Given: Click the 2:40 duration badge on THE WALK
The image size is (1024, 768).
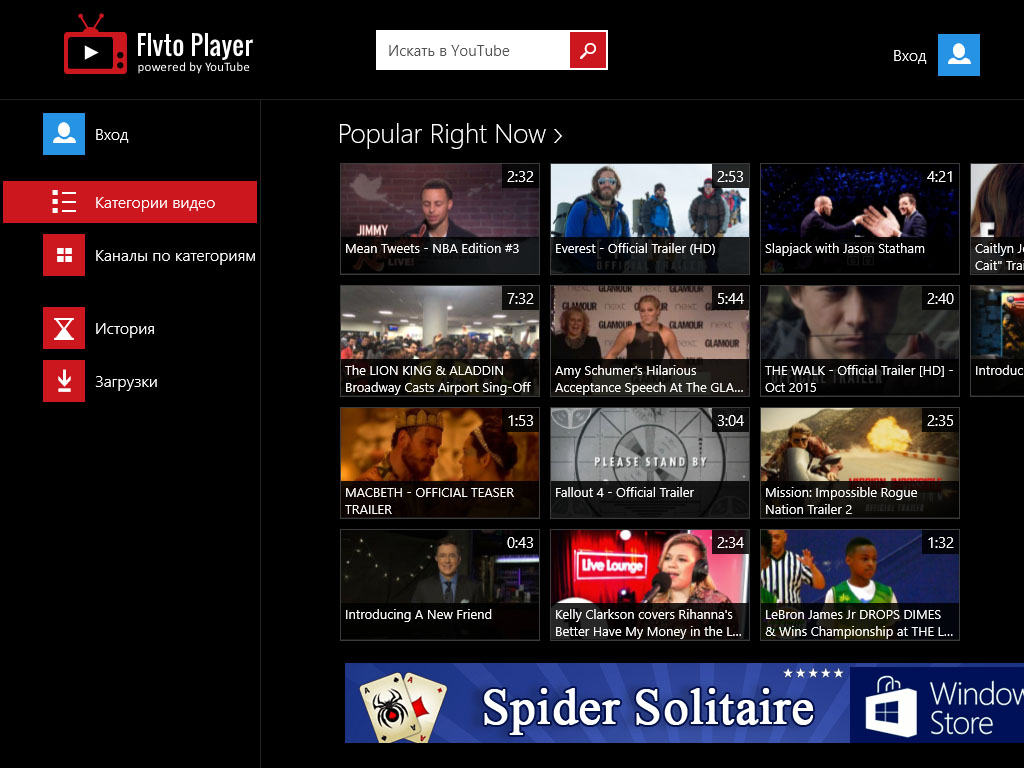Looking at the screenshot, I should pyautogui.click(x=940, y=298).
